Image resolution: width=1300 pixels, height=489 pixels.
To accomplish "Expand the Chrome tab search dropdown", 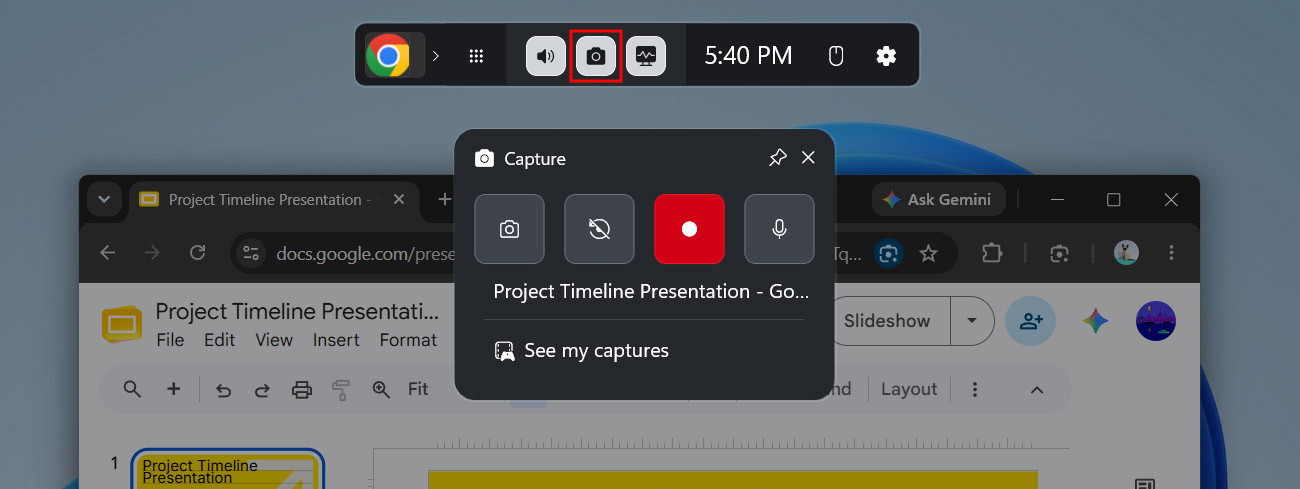I will pos(104,200).
